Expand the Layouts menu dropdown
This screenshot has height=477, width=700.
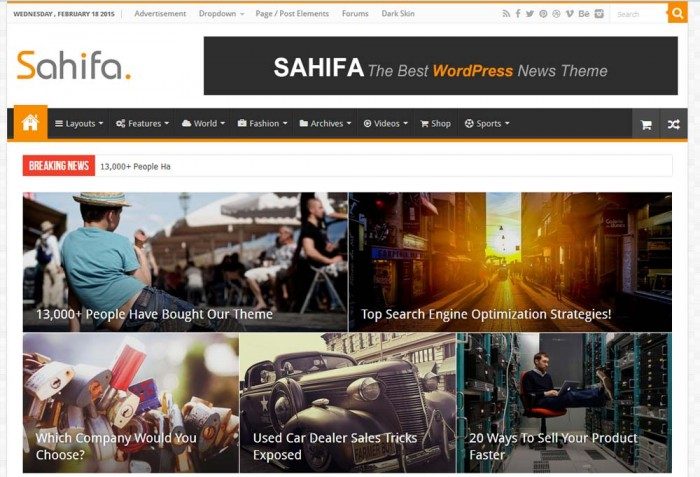pos(79,124)
